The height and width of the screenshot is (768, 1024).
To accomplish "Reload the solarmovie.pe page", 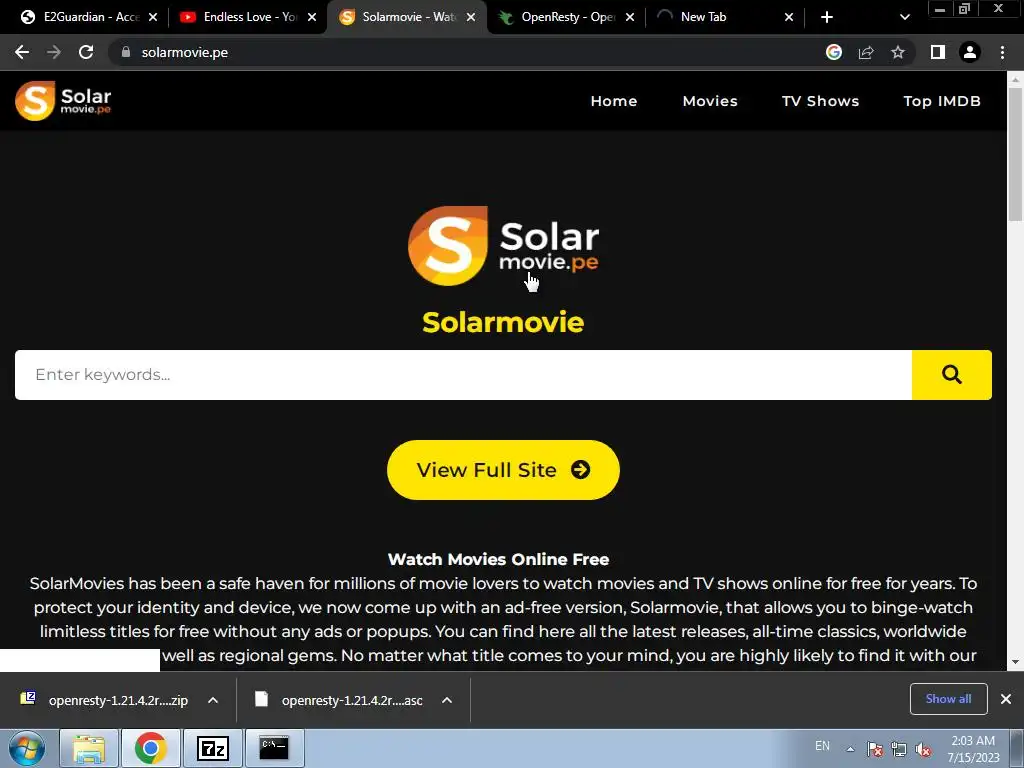I will pos(86,52).
